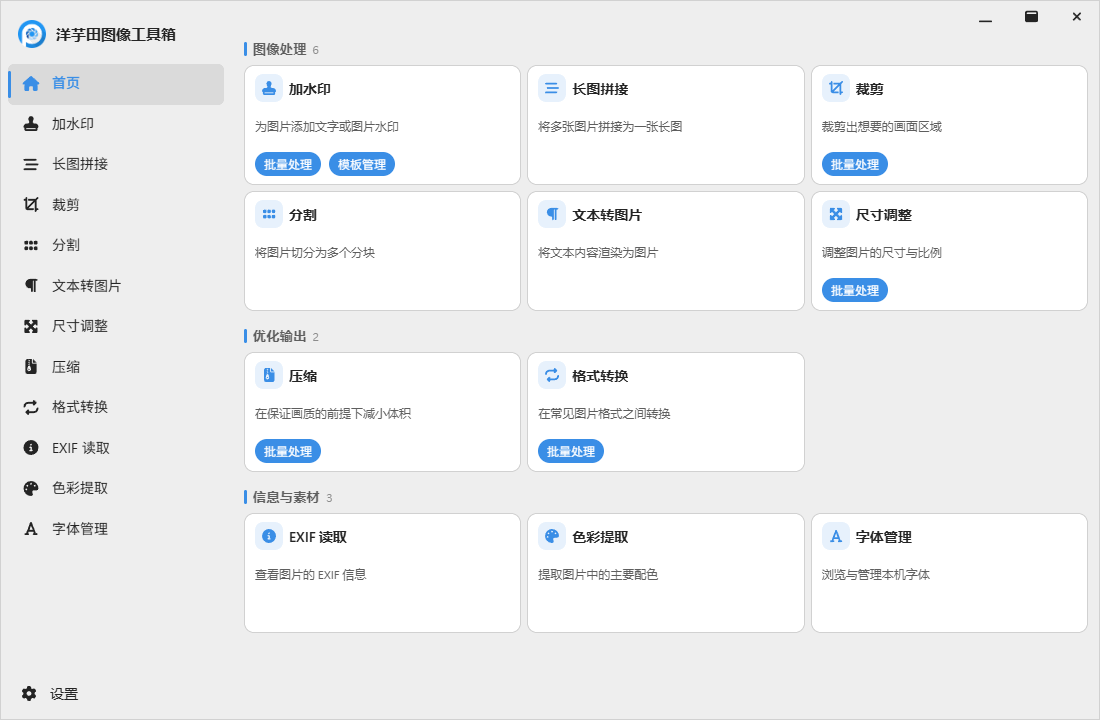Open the 加水印 card title

(x=309, y=89)
